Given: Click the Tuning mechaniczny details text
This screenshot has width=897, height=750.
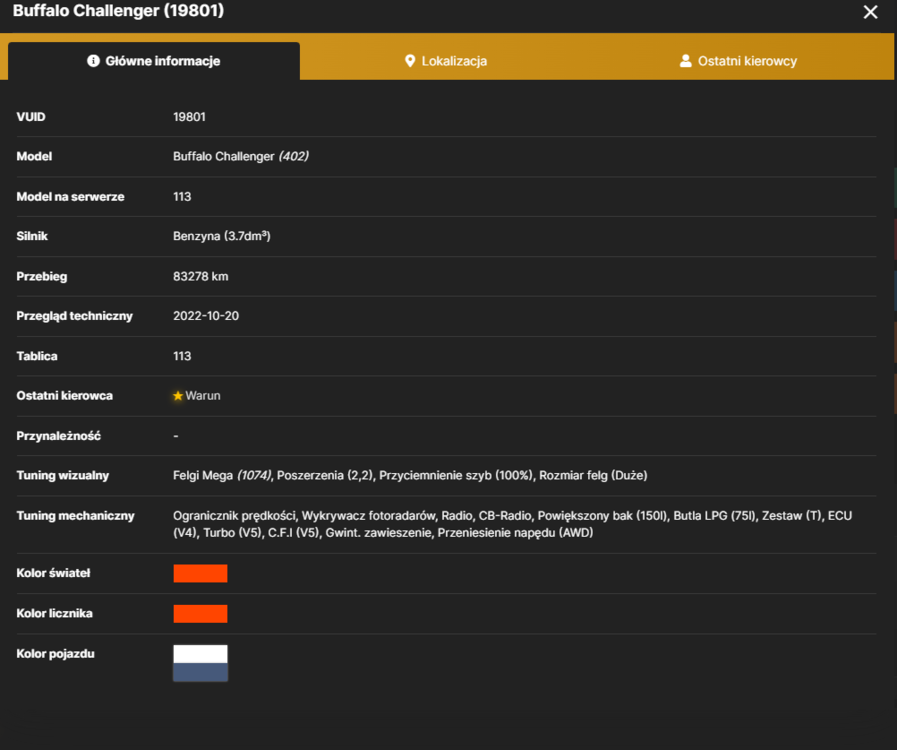Looking at the screenshot, I should coord(513,524).
